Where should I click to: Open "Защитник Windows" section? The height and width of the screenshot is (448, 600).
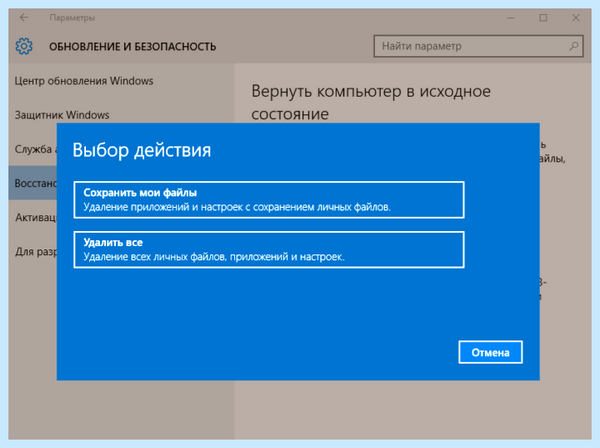pyautogui.click(x=62, y=115)
